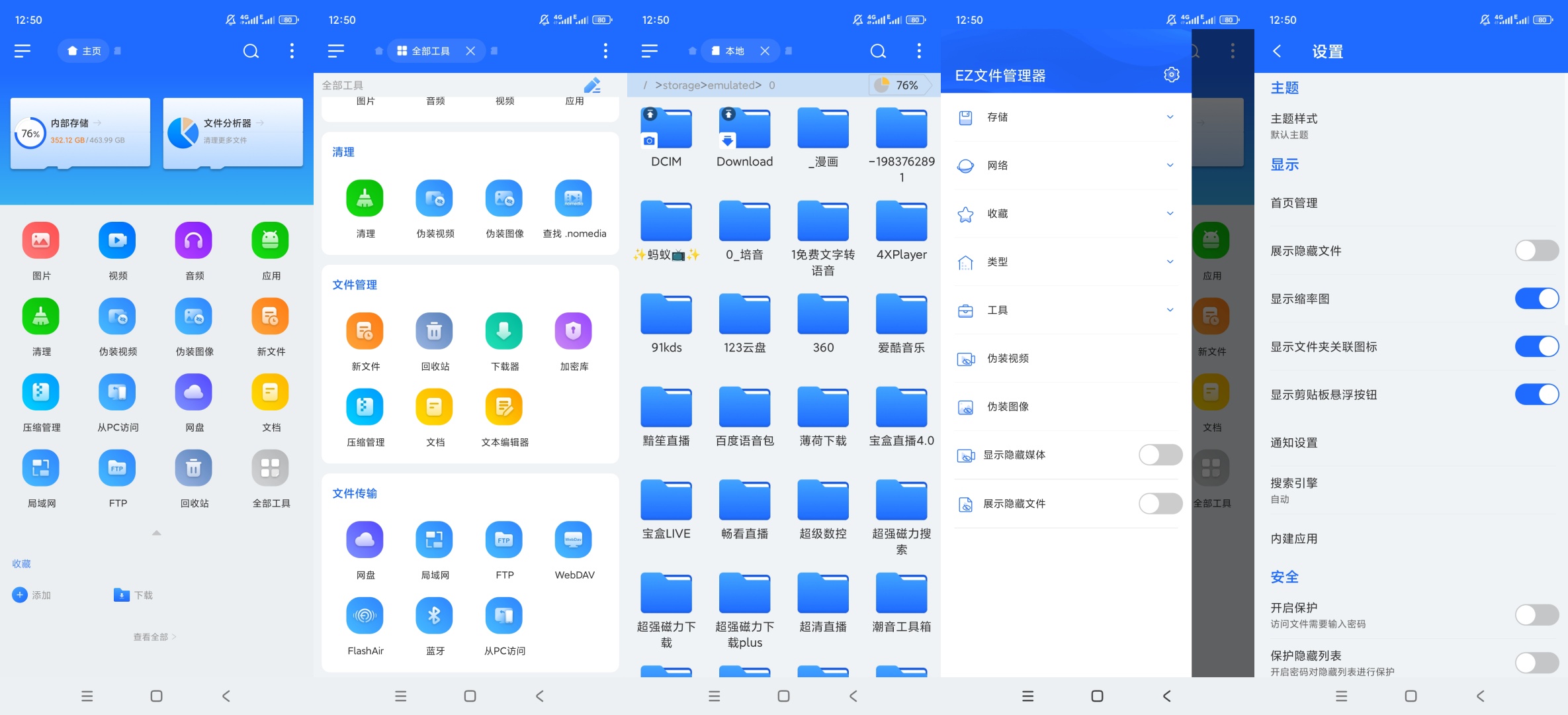Select the 本地 tab chip
1568x715 pixels.
point(740,51)
